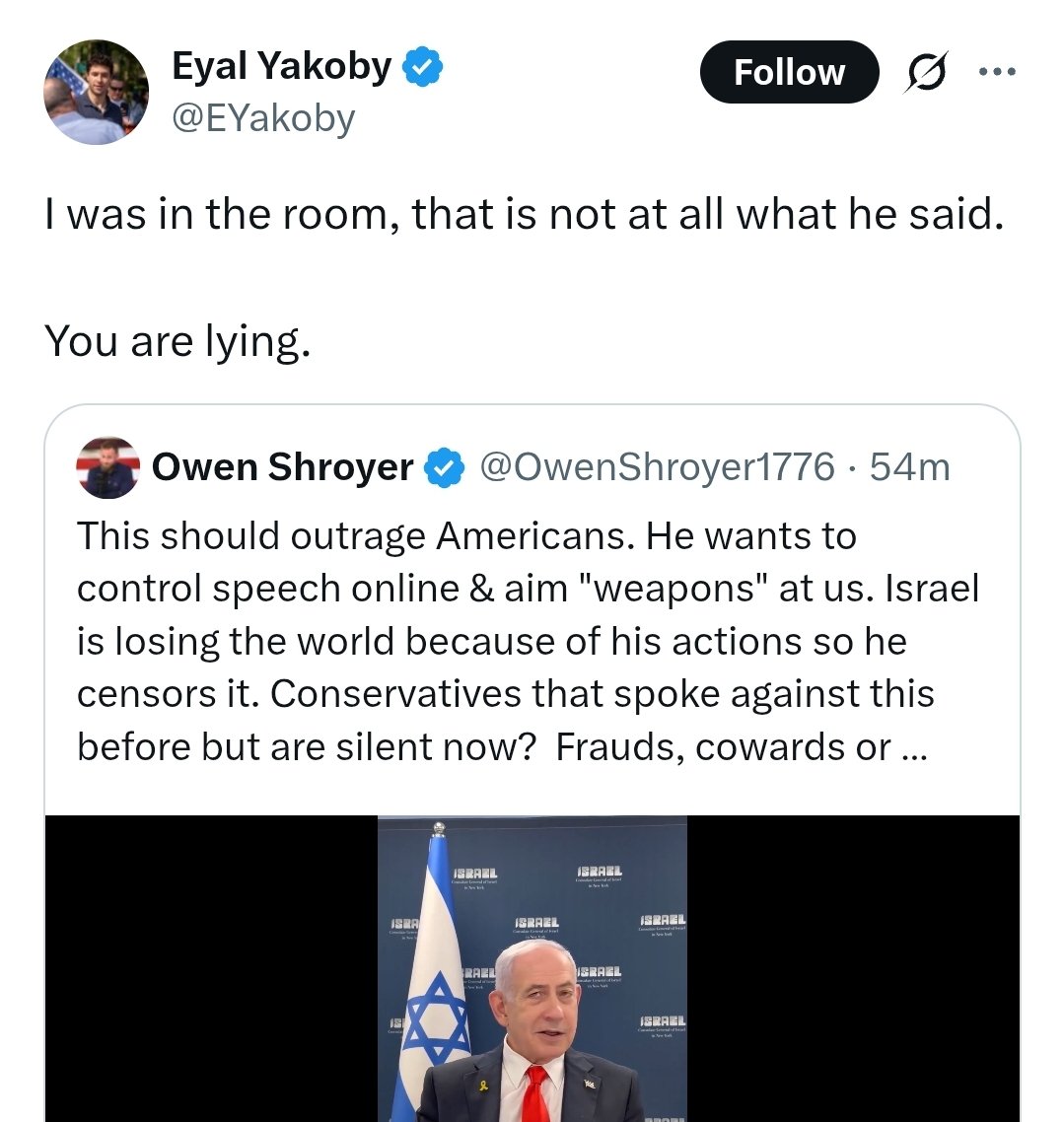Open the @EYakoby handle link
The image size is (1064, 1122).
click(262, 118)
